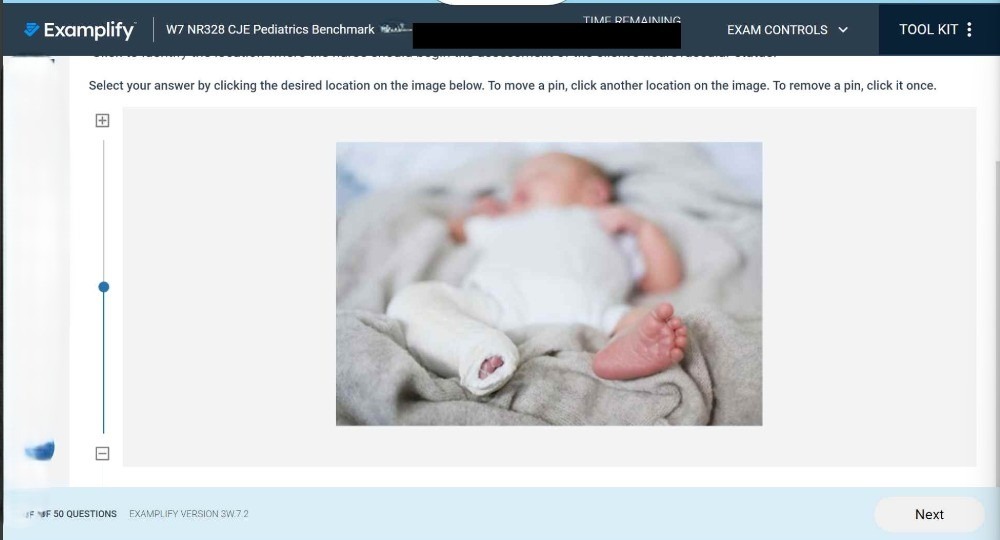The height and width of the screenshot is (540, 1000).
Task: Click the chevron beside Exam Controls
Action: coord(842,30)
